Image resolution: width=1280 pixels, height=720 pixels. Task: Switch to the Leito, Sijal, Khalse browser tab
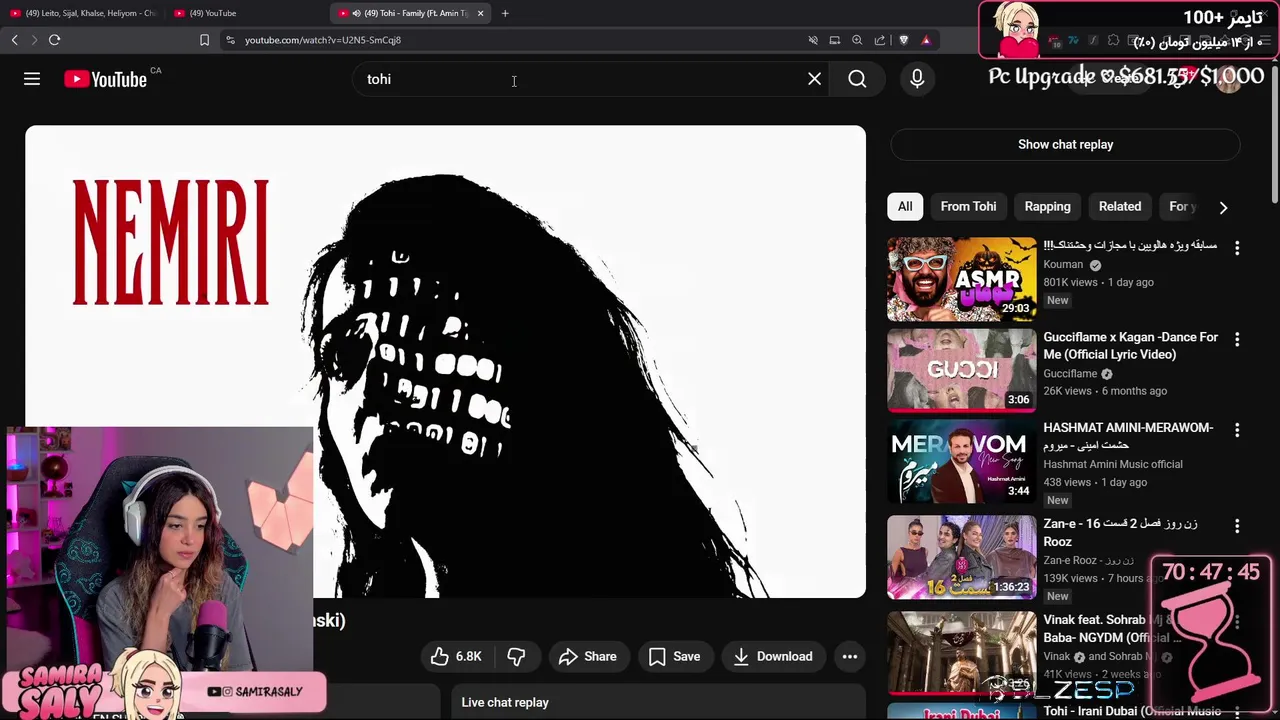(84, 13)
